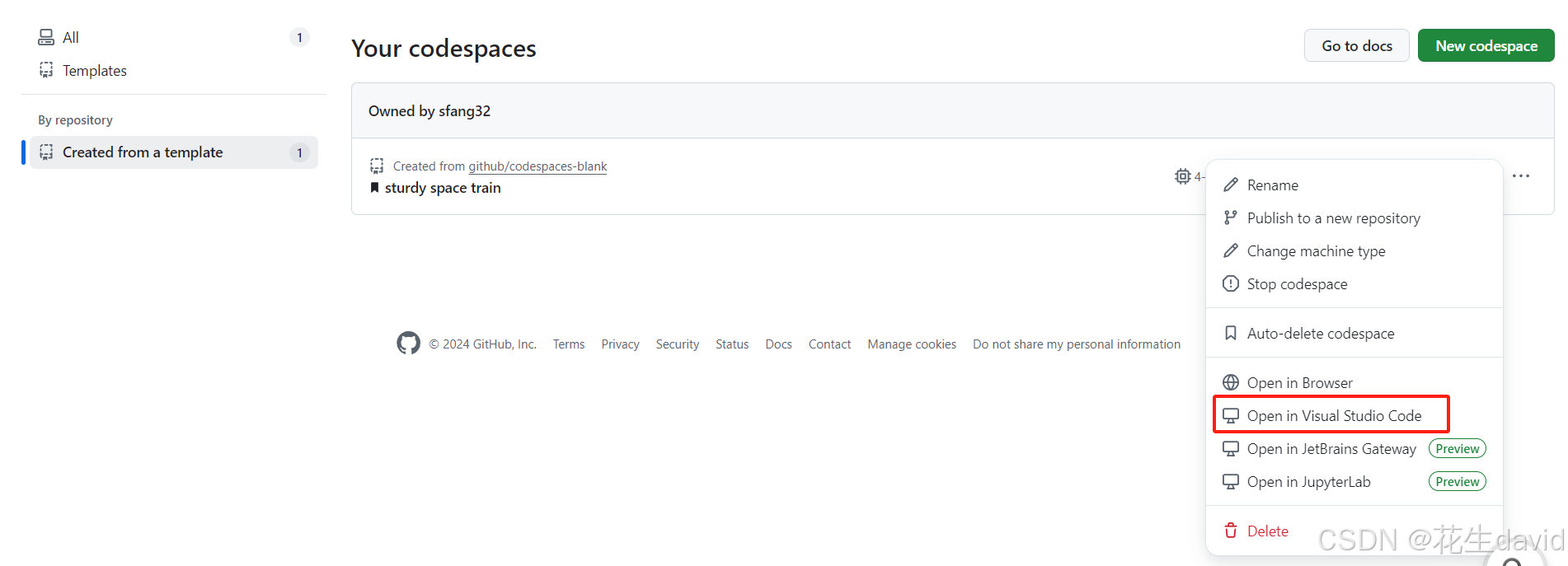This screenshot has width=1568, height=566.
Task: Click the Preview badge beside JetBrains Gateway
Action: 1458,448
